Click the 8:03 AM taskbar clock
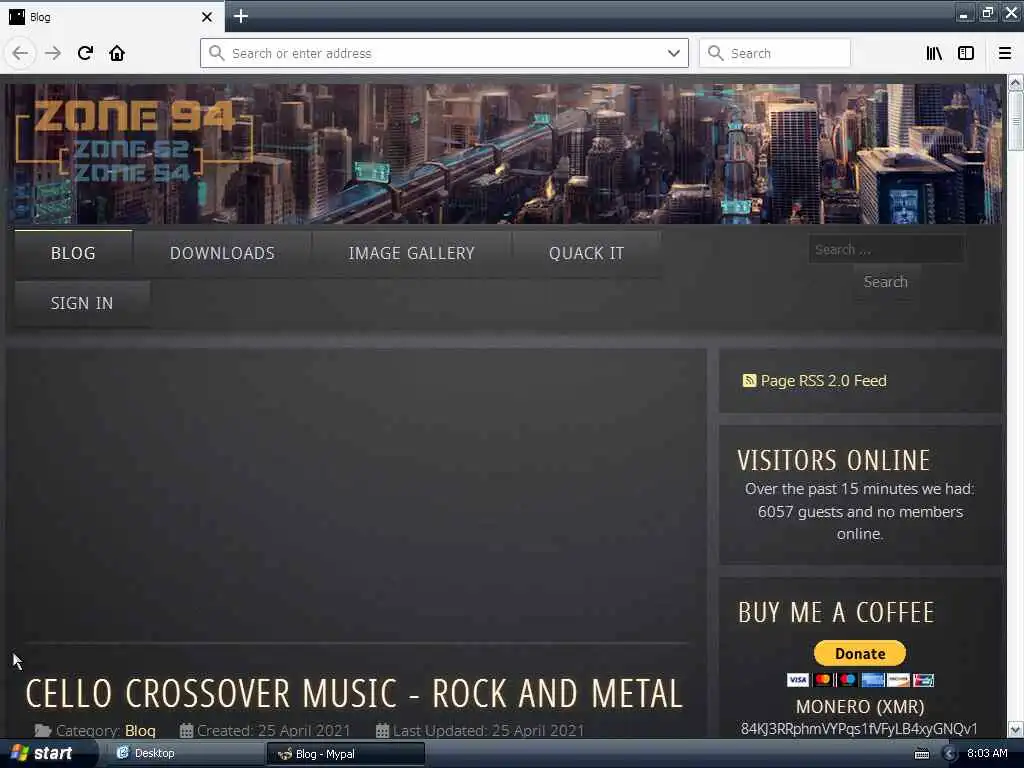The image size is (1024, 768). (x=987, y=754)
